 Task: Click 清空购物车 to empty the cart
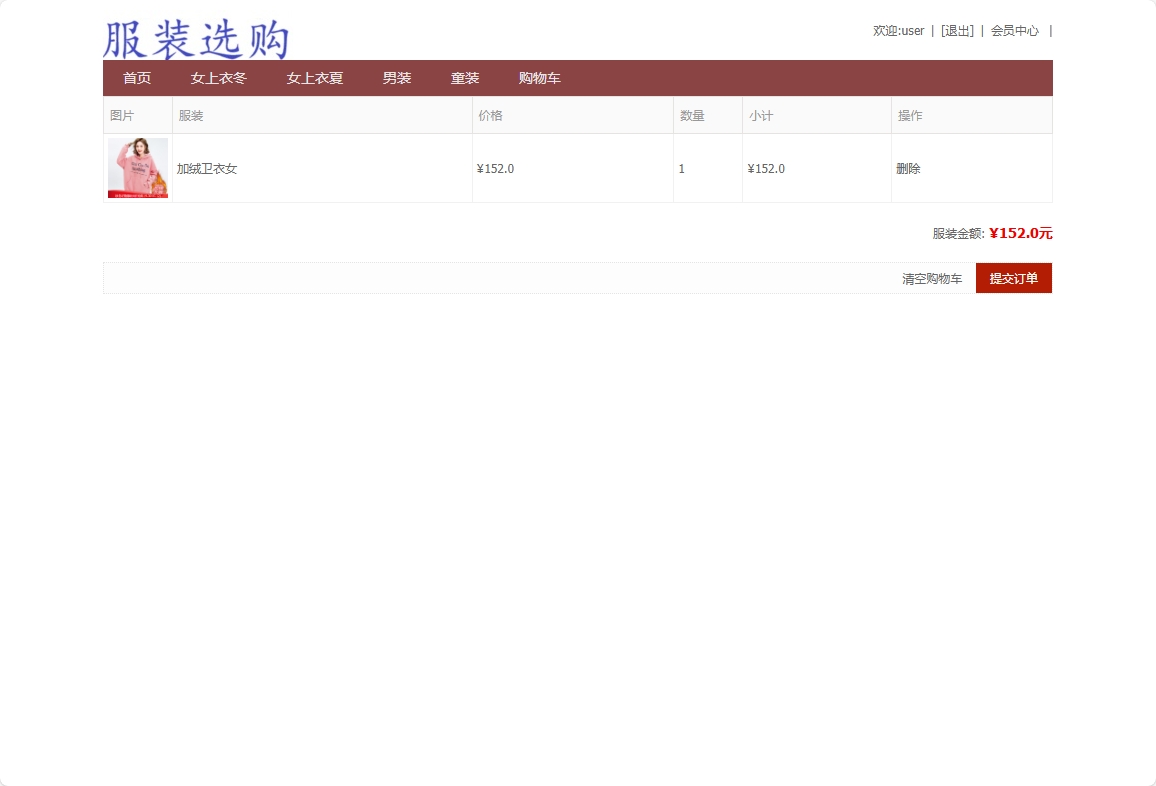tap(932, 278)
